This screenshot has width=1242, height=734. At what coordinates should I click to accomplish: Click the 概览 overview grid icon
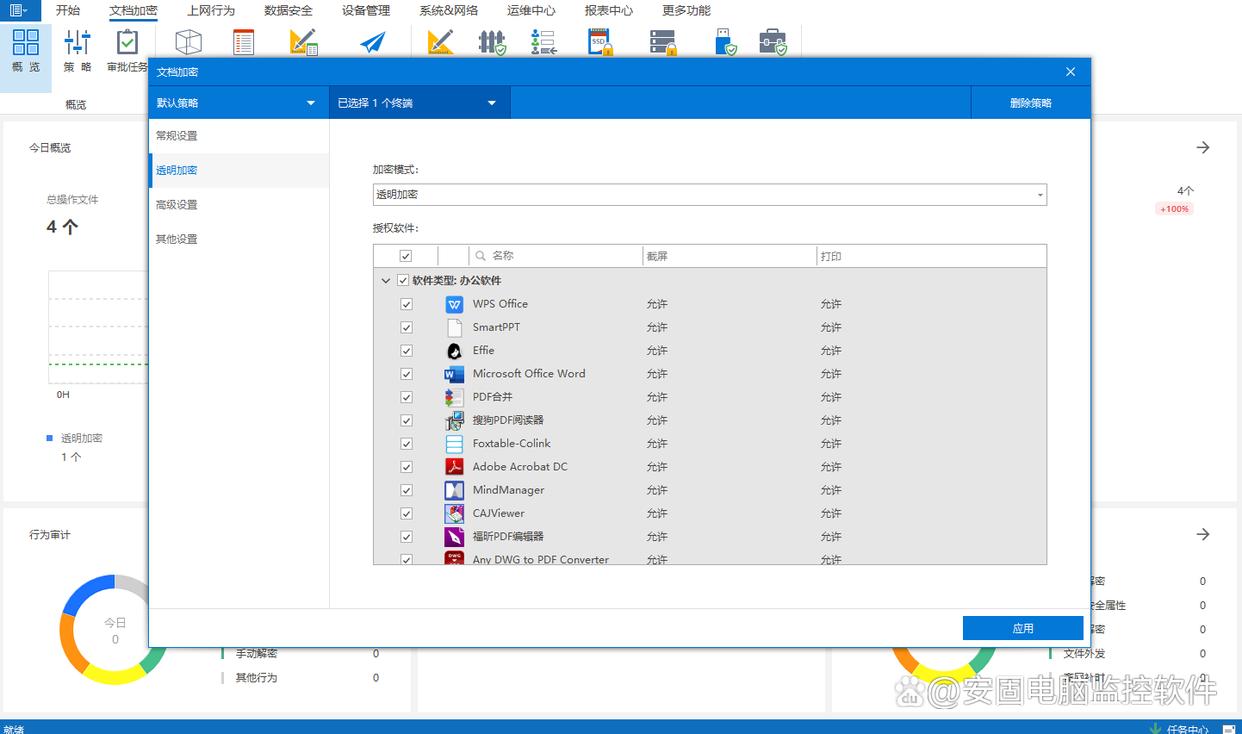pyautogui.click(x=26, y=43)
